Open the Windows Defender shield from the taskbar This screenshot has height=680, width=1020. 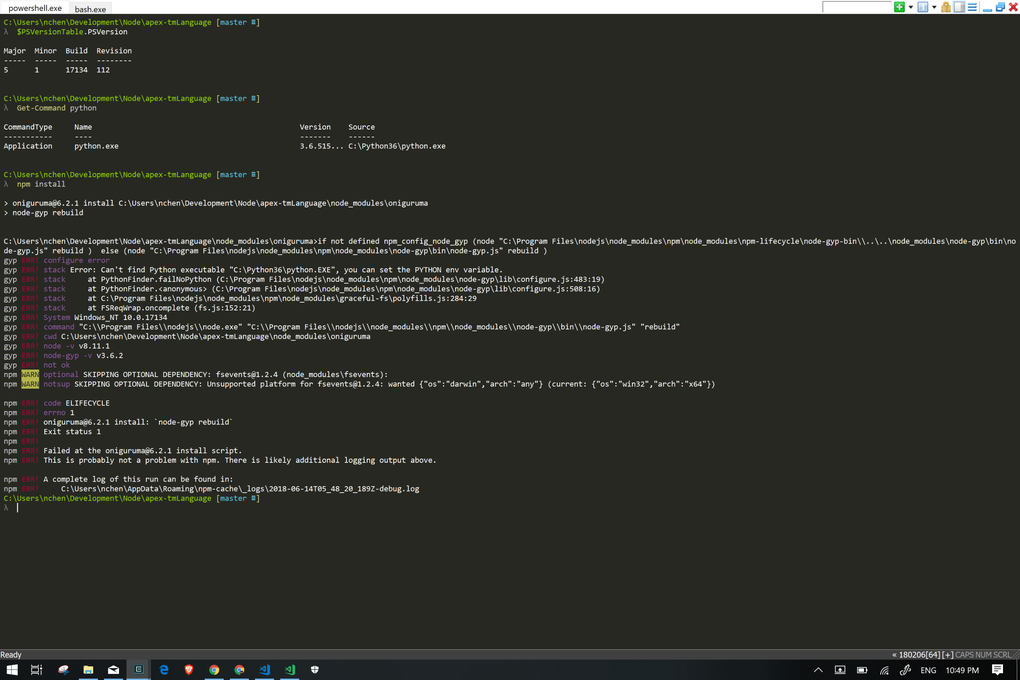312,670
